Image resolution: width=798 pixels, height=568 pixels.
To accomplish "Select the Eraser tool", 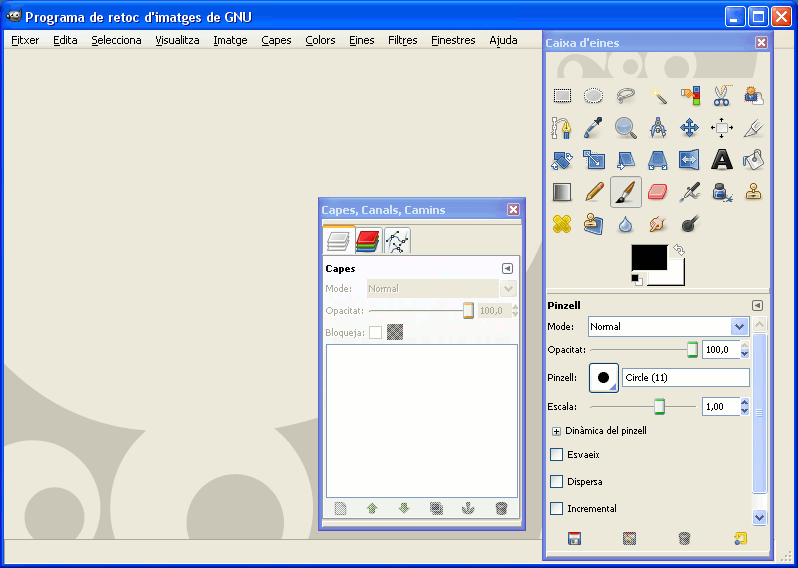I will pos(658,192).
